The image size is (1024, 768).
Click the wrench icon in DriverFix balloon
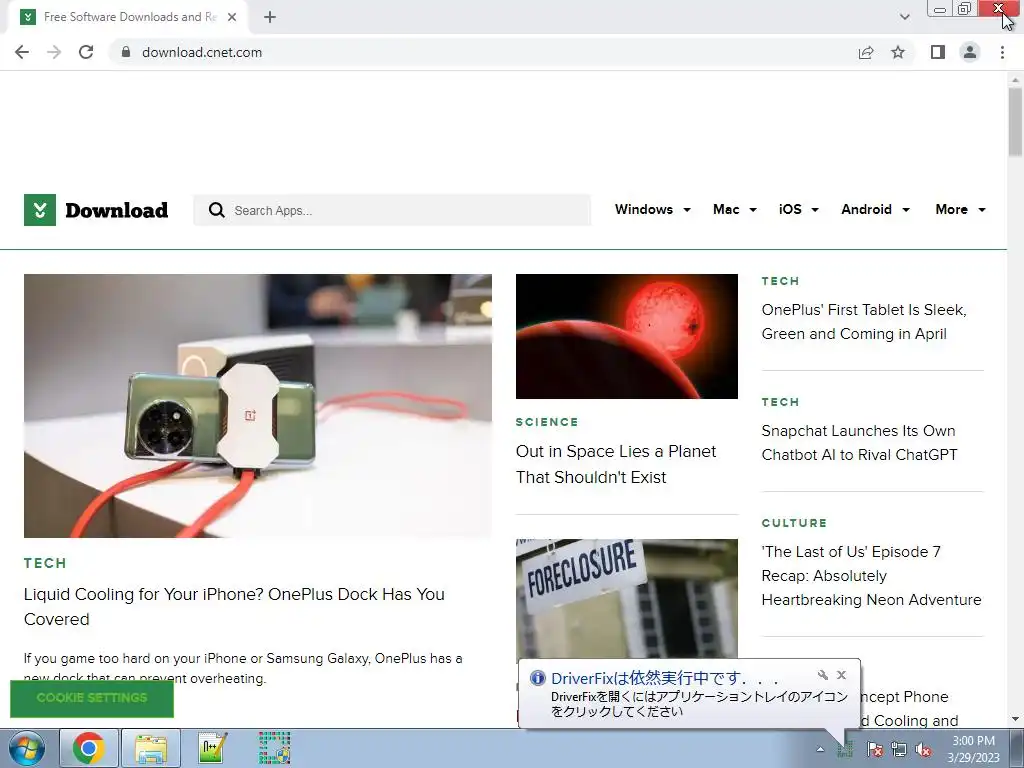click(x=823, y=675)
